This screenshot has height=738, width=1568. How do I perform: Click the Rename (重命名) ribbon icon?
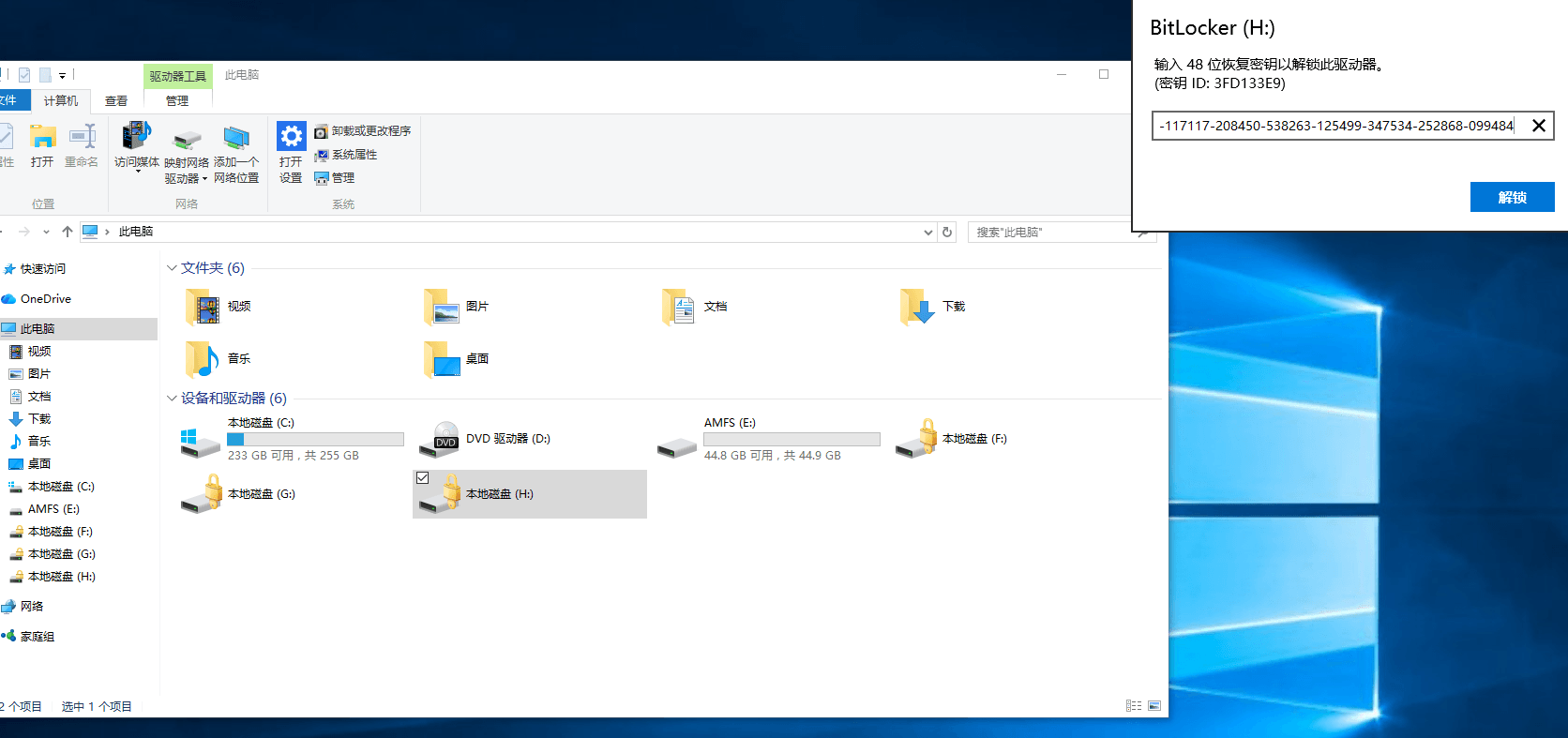[83, 137]
